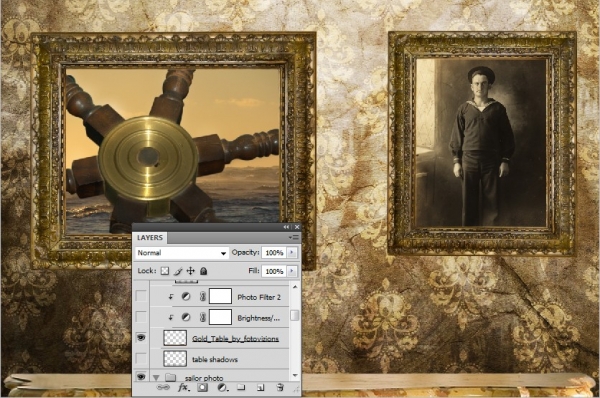Open the Layers panel options menu
Image resolution: width=600 pixels, height=398 pixels.
[294, 237]
